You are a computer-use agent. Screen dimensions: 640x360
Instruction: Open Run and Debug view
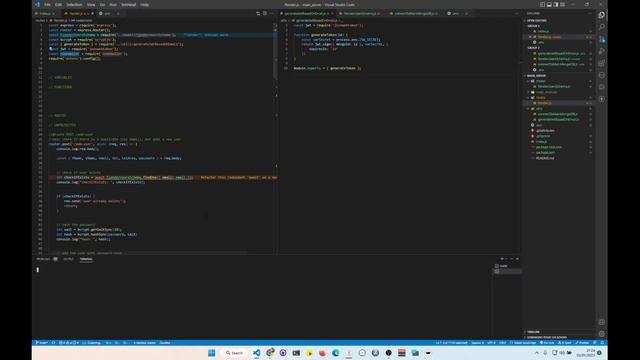[x=602, y=51]
